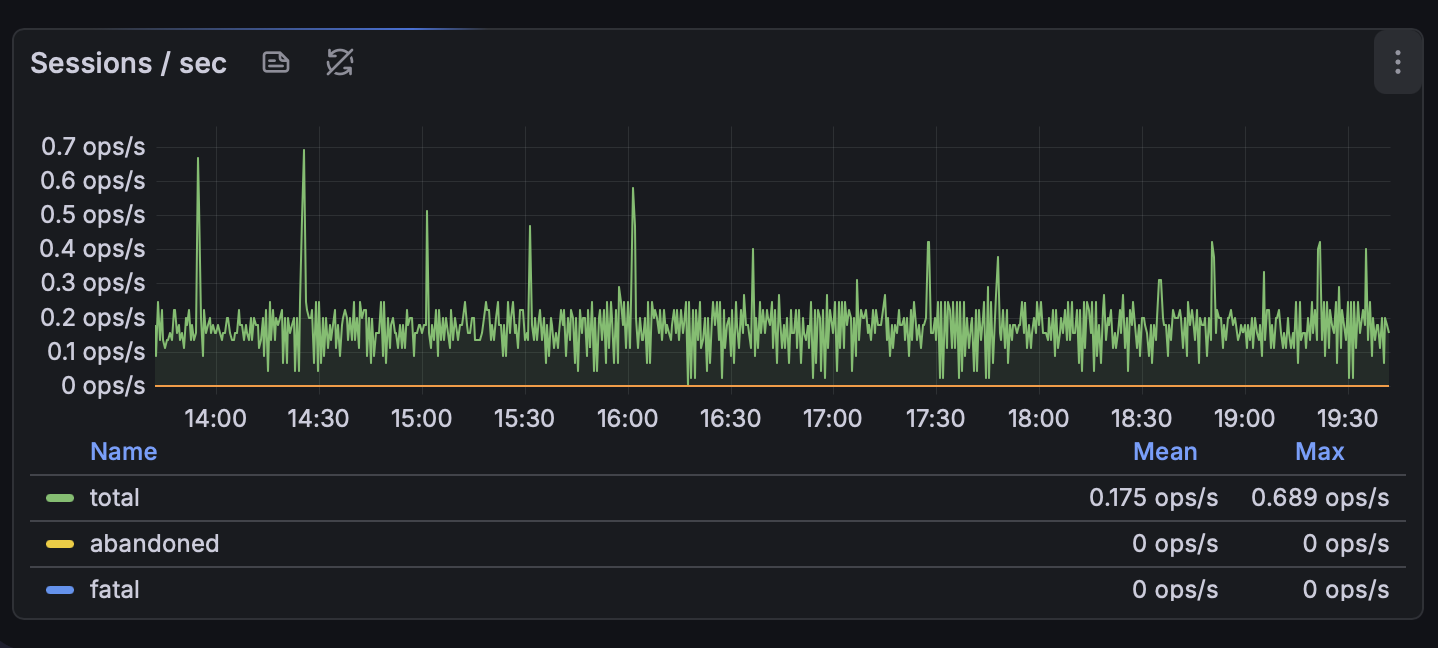Click the 17:00 label on the time axis
1438x648 pixels.
tap(832, 418)
